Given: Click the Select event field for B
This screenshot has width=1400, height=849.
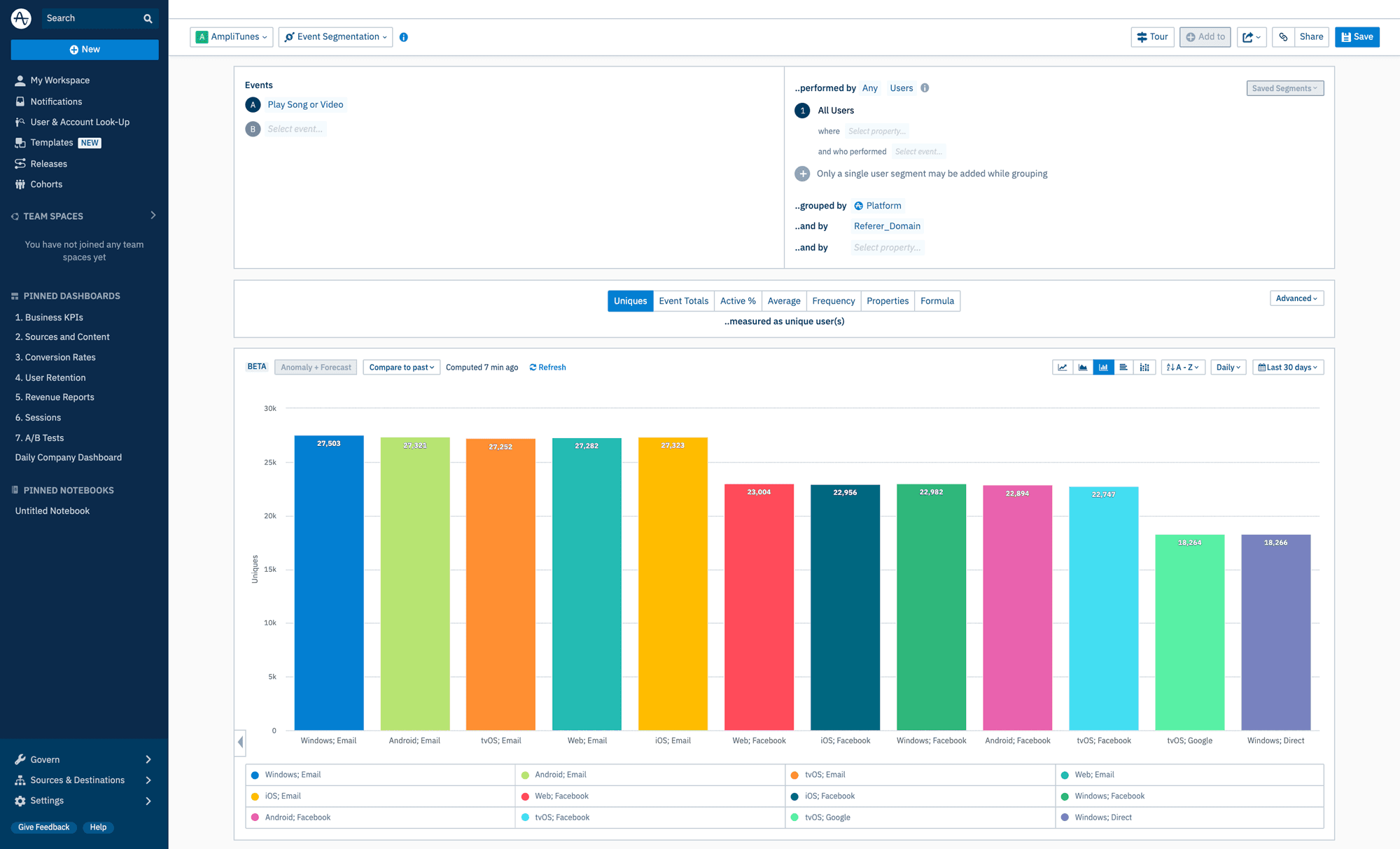Looking at the screenshot, I should click(x=295, y=129).
